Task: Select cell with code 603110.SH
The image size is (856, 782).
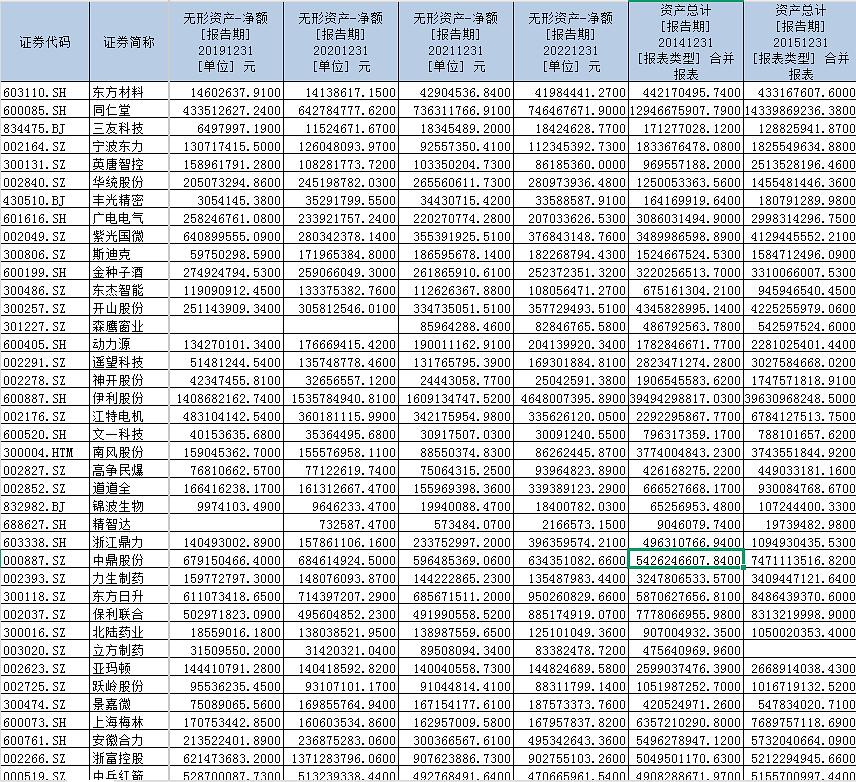Action: (45, 92)
